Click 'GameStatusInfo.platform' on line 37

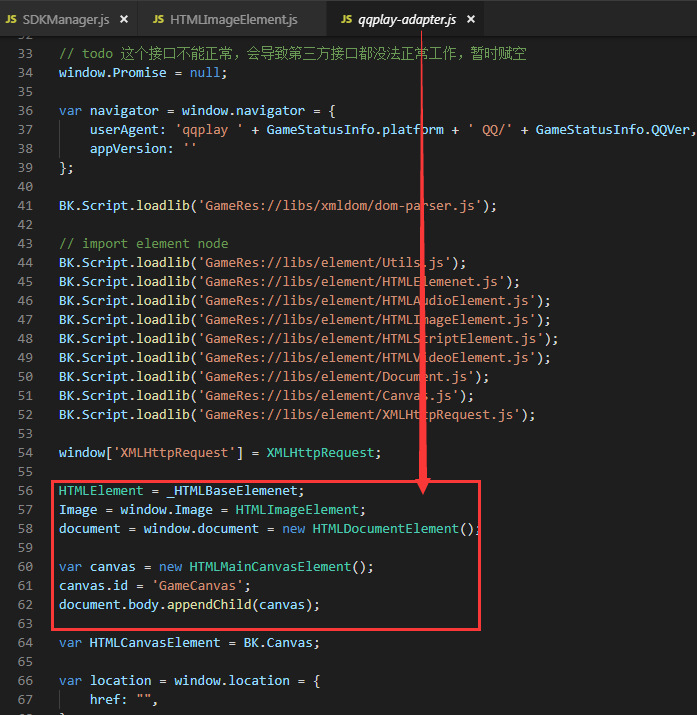[x=355, y=130]
